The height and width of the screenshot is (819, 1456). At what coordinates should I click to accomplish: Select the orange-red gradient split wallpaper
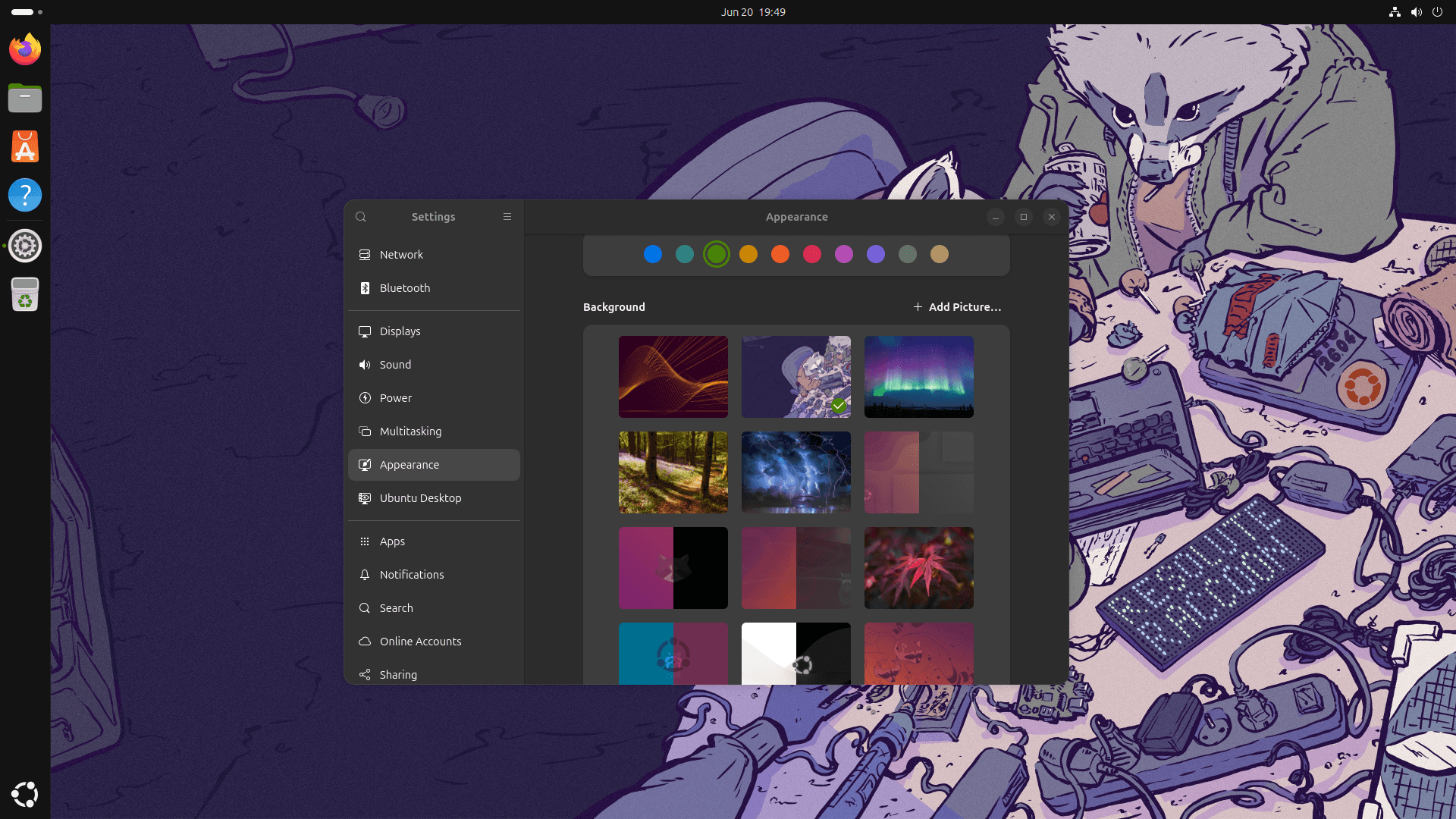pos(796,568)
